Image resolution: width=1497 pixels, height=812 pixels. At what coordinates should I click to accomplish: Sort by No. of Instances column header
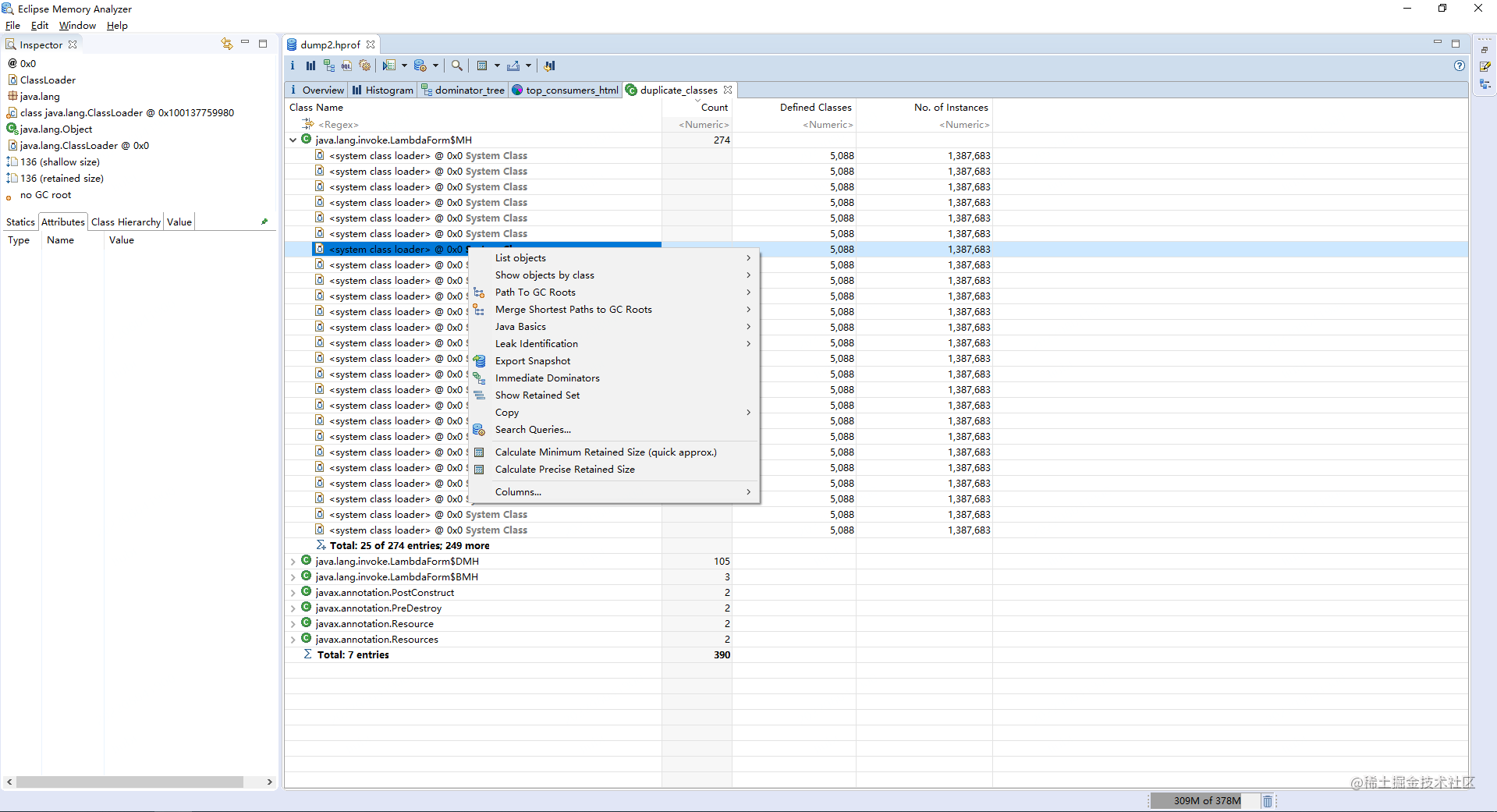tap(924, 108)
